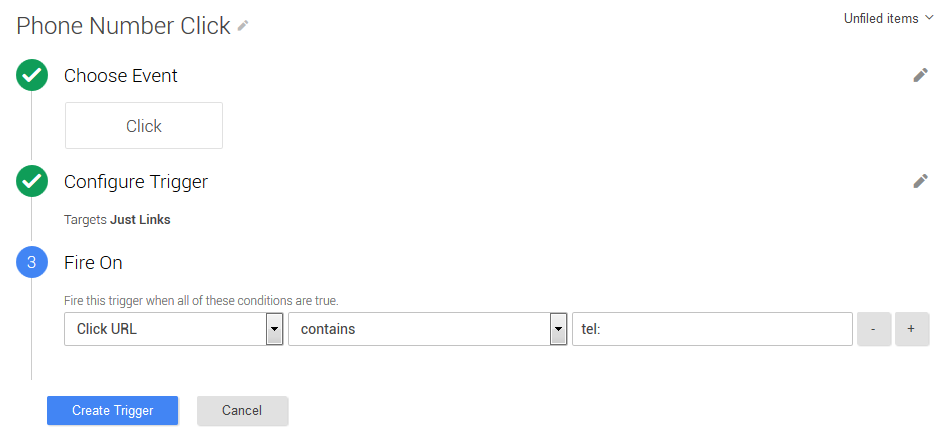Focus the tel: value input field
This screenshot has height=439, width=944.
point(712,329)
